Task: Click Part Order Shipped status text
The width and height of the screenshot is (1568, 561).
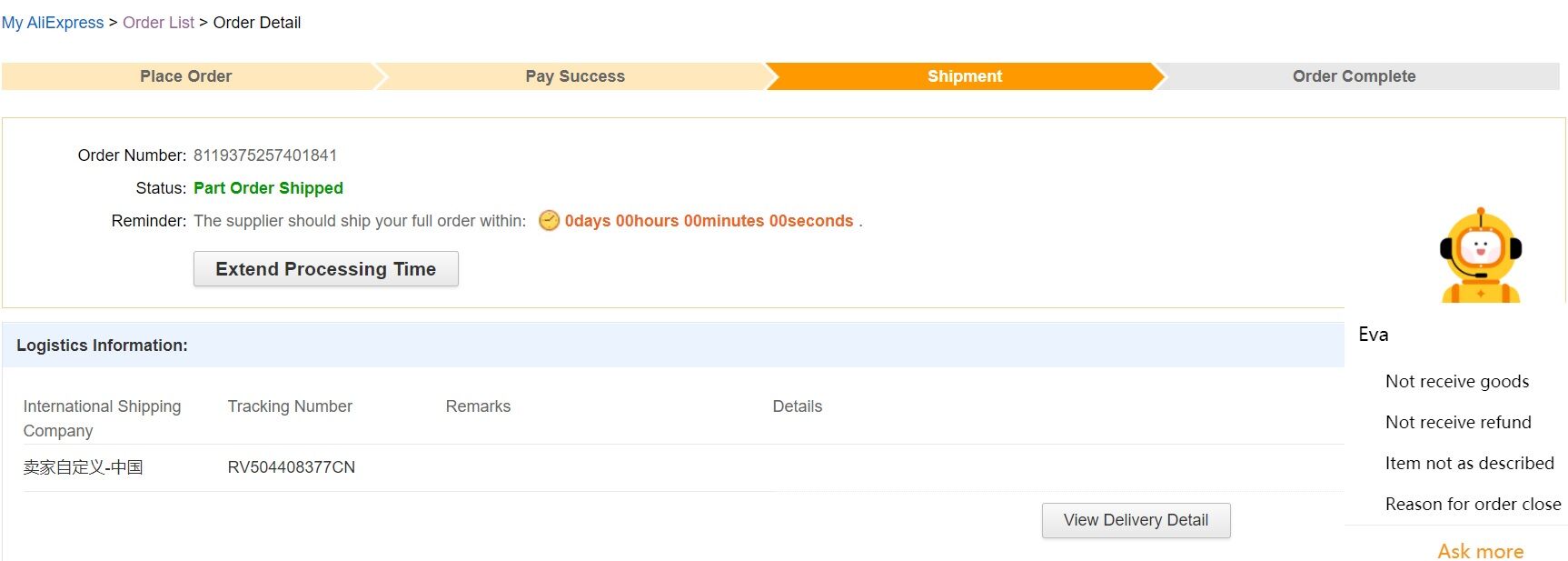Action: [268, 188]
